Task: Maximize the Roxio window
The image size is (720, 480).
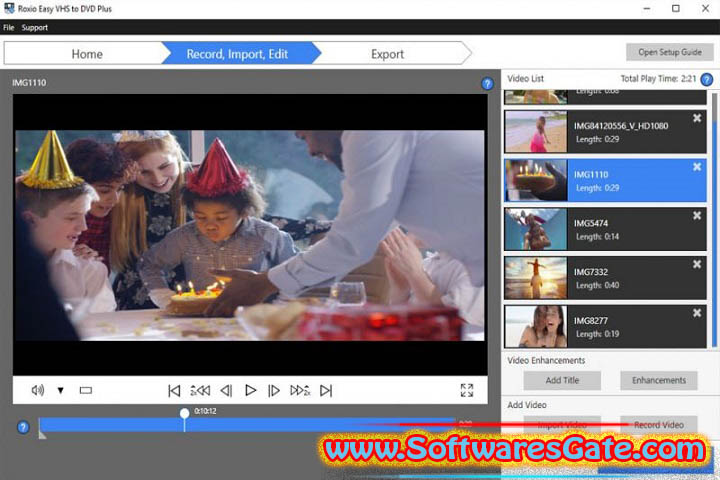Action: click(x=676, y=8)
